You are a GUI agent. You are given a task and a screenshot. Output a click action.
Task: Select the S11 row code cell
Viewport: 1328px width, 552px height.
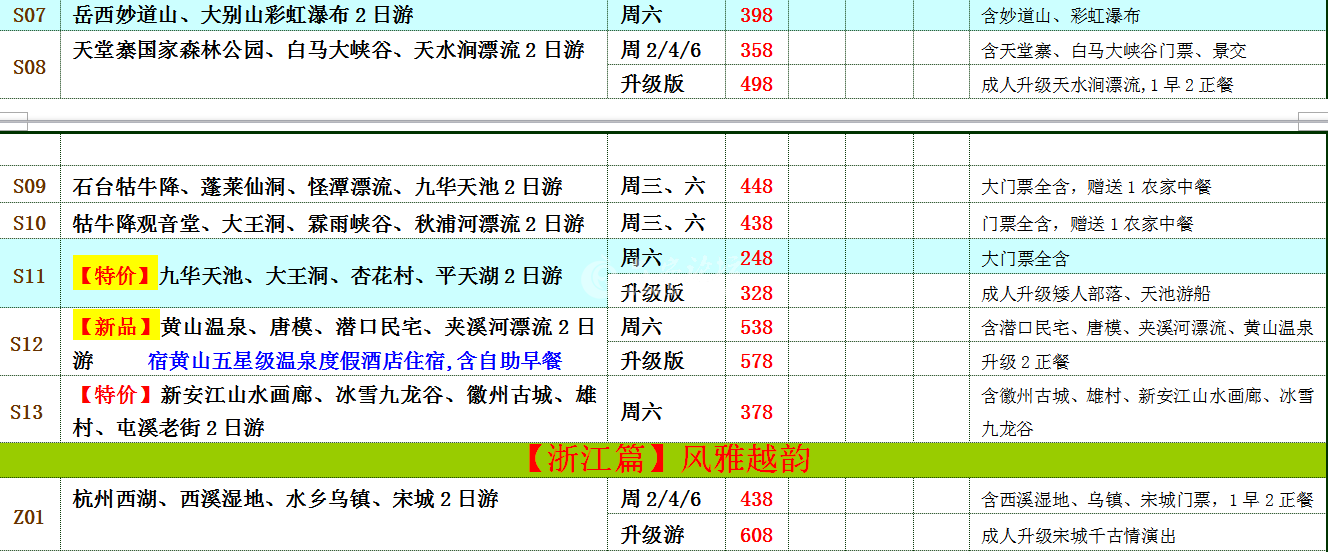pos(29,275)
